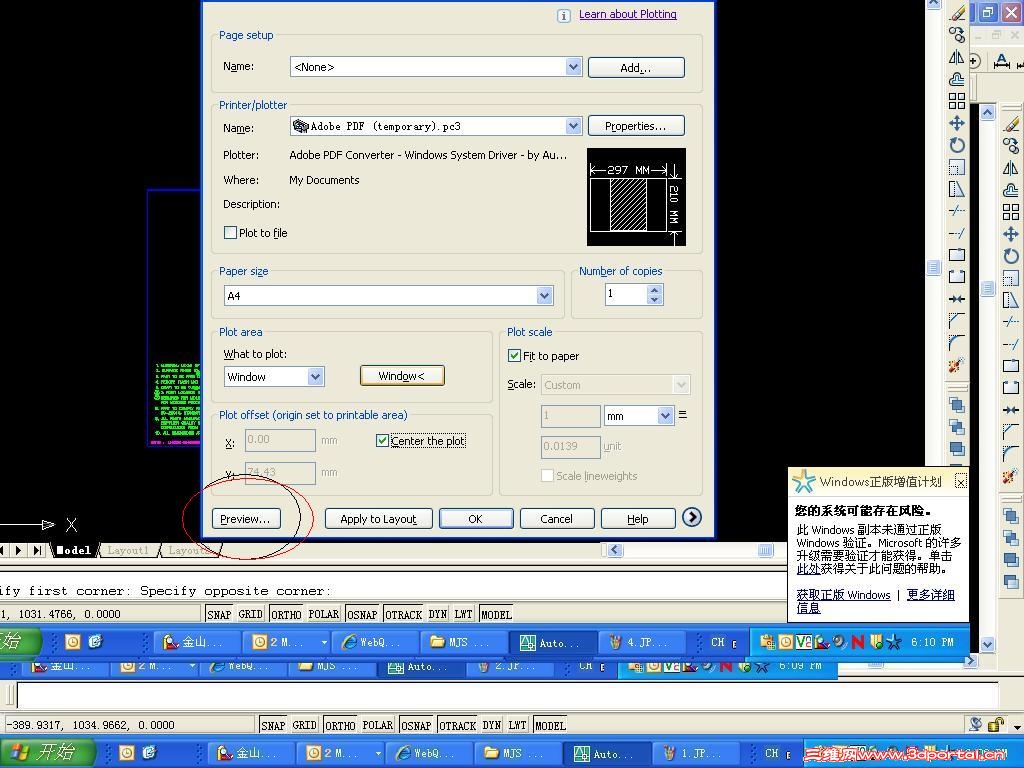The width and height of the screenshot is (1024, 768).
Task: Select Offset tool in the toolbar nearest the dialog
Action: [957, 79]
